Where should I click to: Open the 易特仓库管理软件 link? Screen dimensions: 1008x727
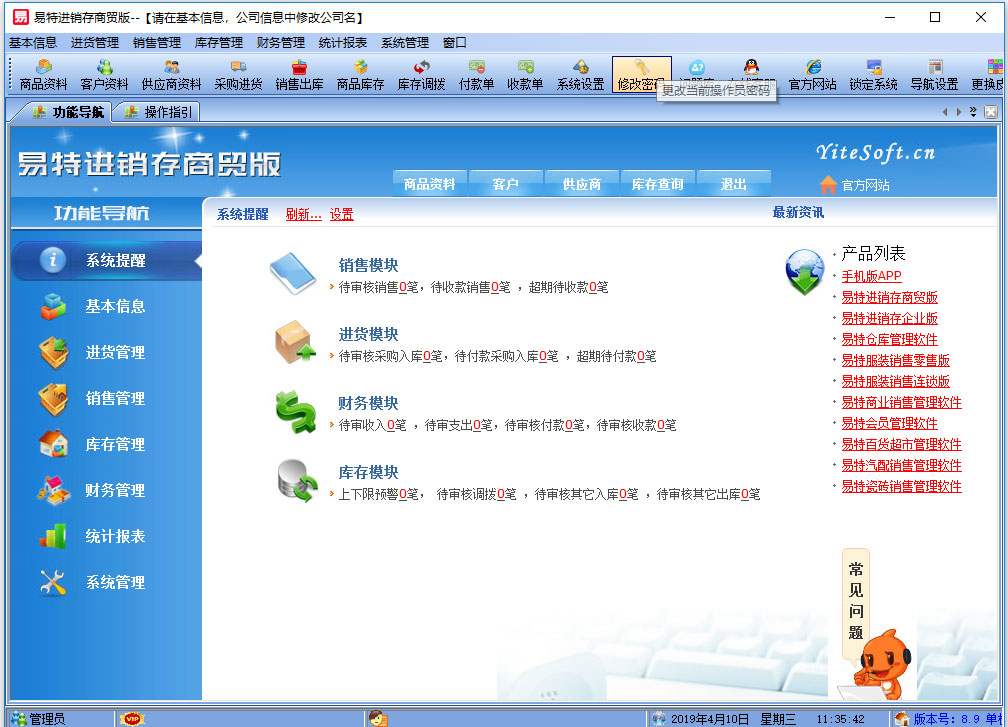889,339
